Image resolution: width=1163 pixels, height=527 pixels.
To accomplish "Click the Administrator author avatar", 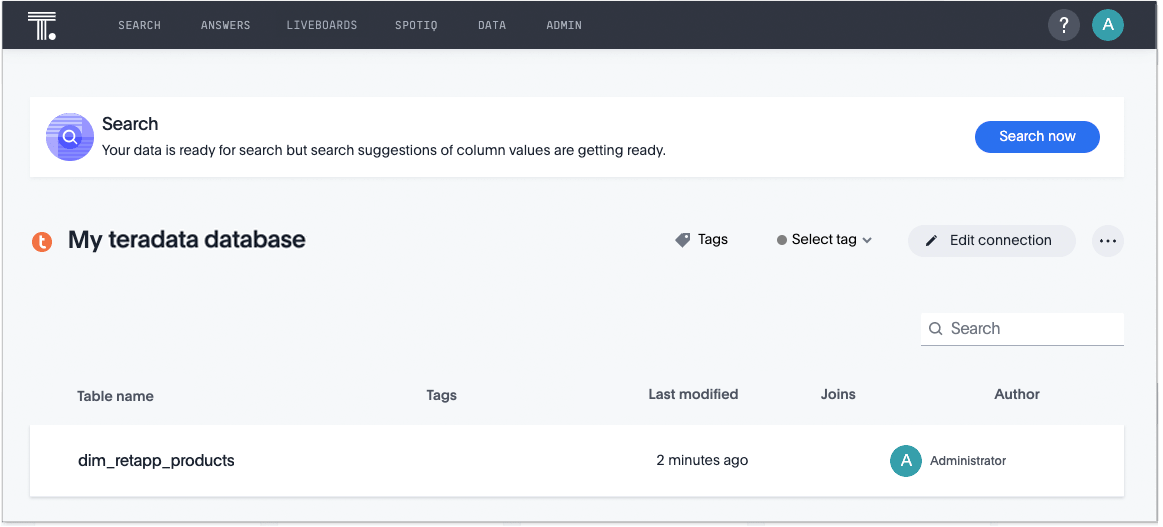I will [905, 461].
